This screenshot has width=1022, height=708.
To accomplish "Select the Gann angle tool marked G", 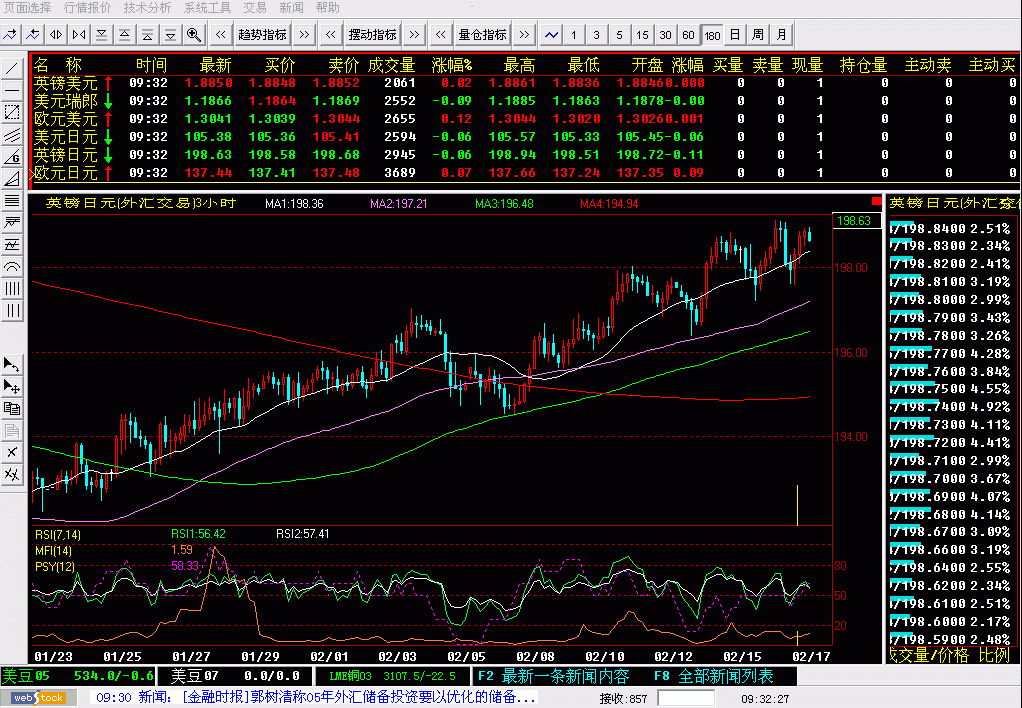I will [x=12, y=156].
